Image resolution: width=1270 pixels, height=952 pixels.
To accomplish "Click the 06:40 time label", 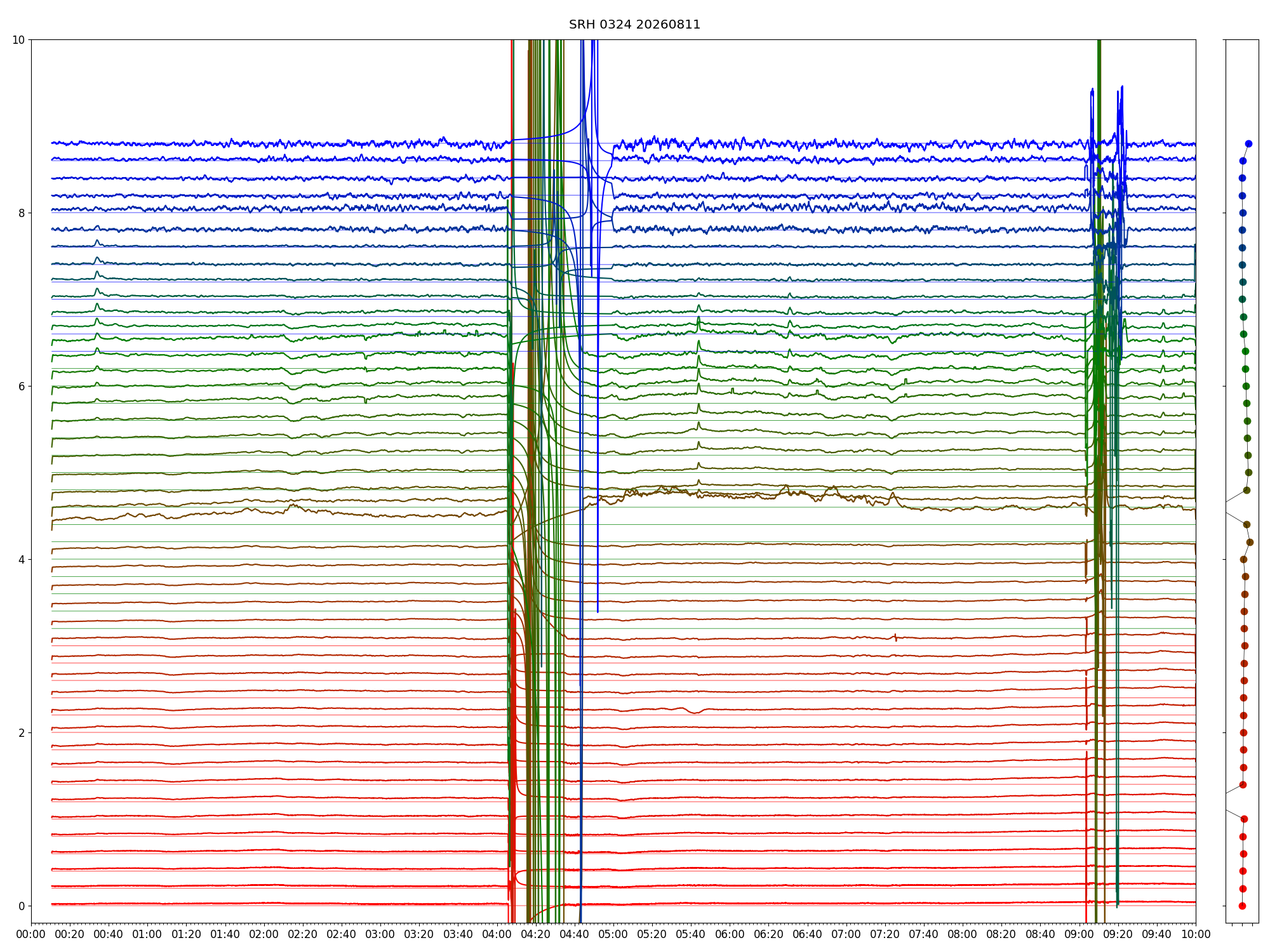I will tap(808, 934).
